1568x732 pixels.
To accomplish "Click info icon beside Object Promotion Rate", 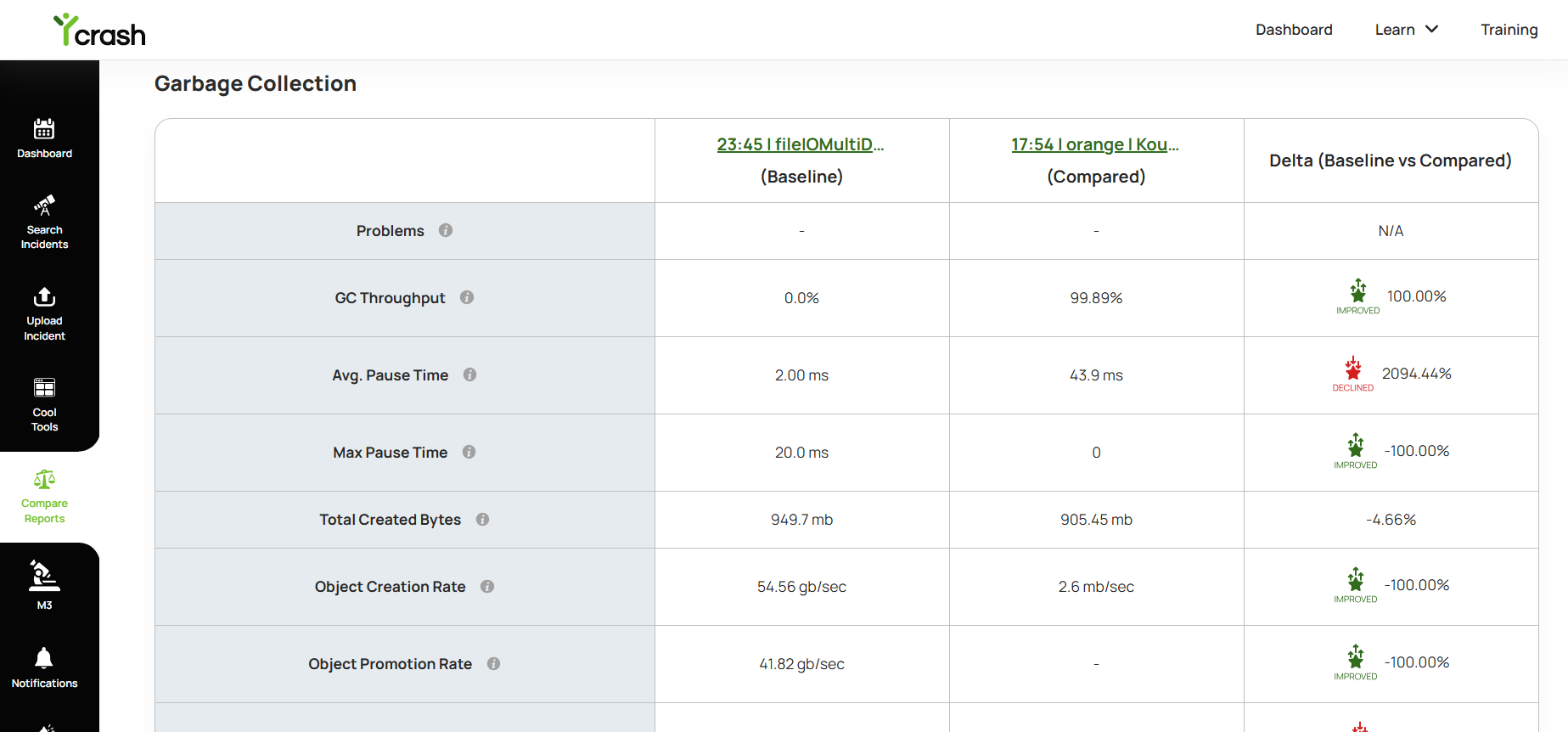I will pos(494,663).
